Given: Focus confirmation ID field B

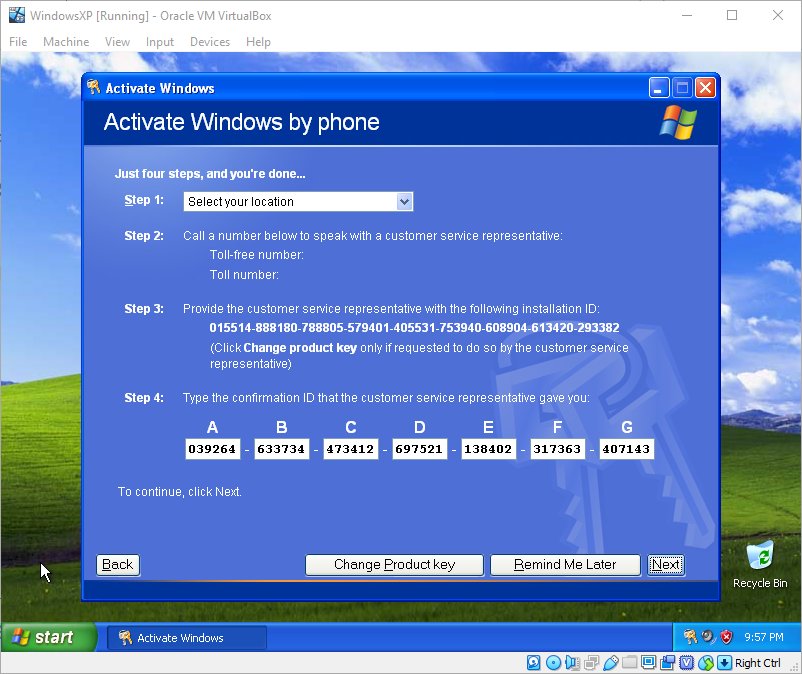Looking at the screenshot, I should 281,449.
